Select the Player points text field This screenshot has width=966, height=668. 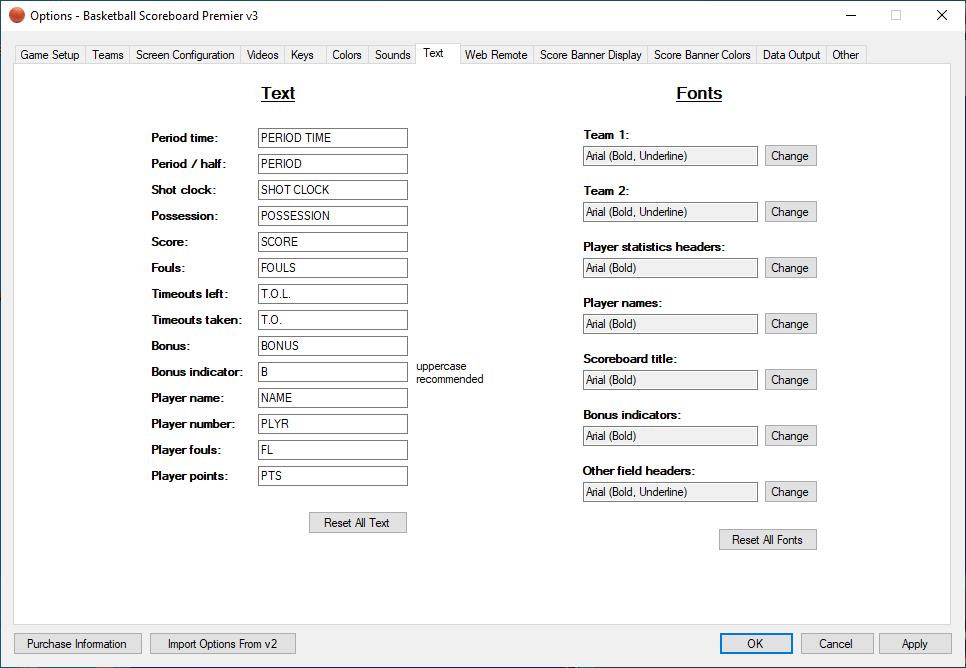pyautogui.click(x=332, y=476)
